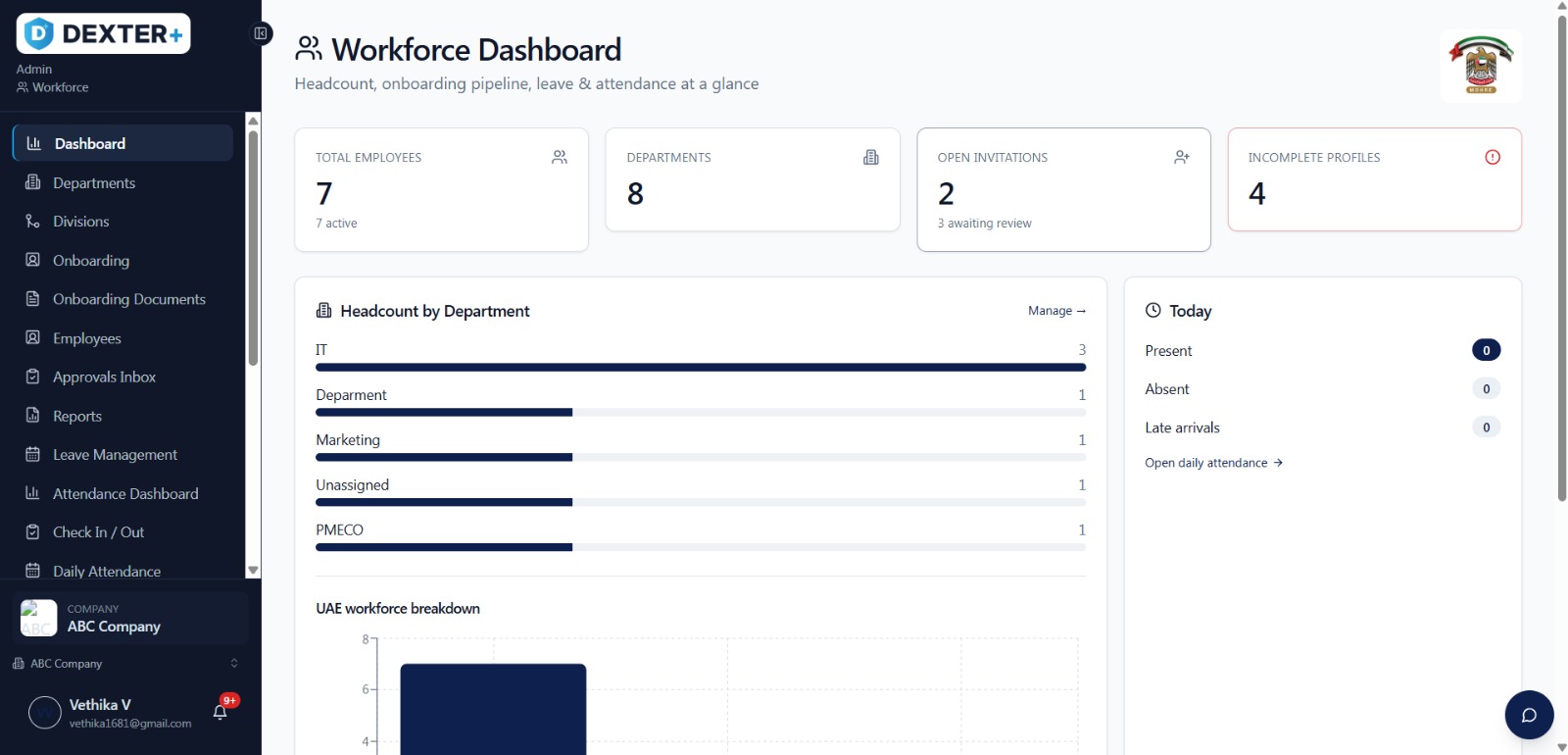The image size is (1568, 755).
Task: Open the chat support bubble
Action: pos(1529,715)
